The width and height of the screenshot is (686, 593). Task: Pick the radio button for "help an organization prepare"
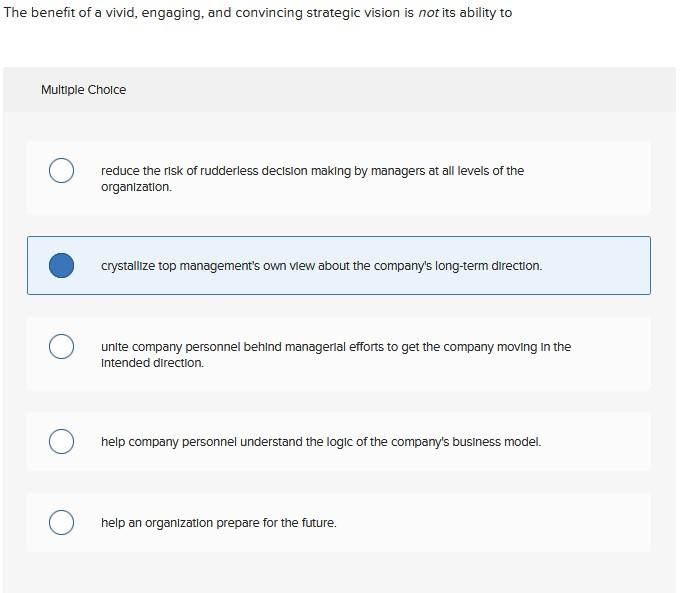[x=61, y=522]
